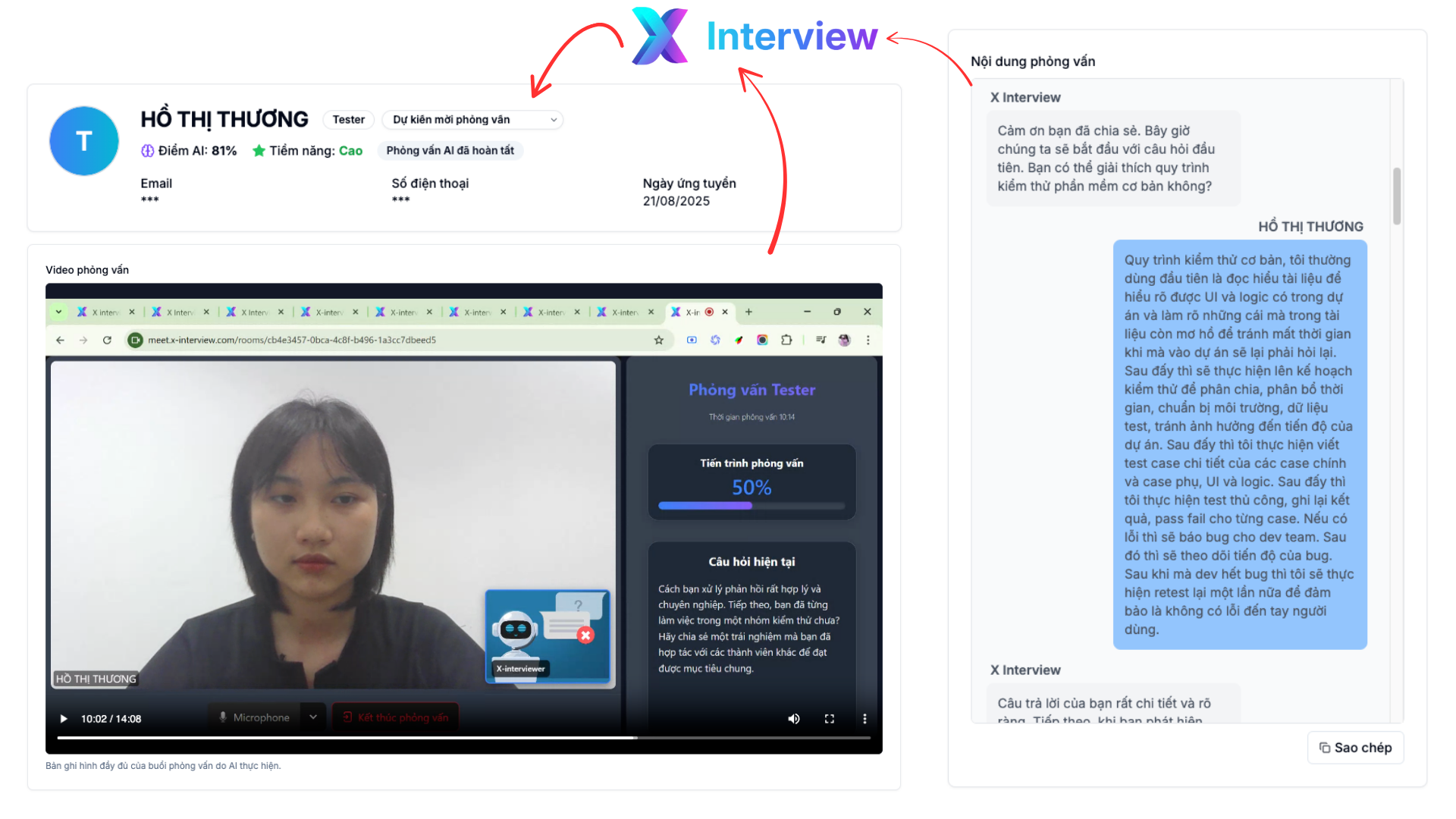Select the active recording X-in tab
The image size is (1456, 819).
(691, 312)
